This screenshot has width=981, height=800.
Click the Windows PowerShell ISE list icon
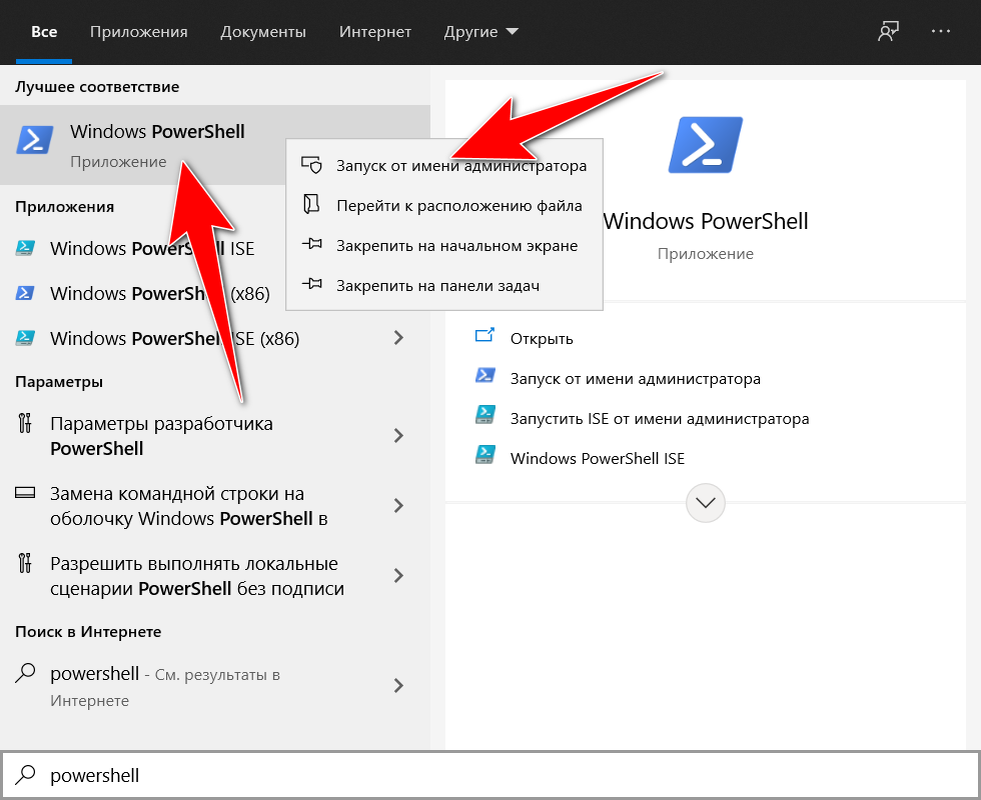pyautogui.click(x=25, y=248)
